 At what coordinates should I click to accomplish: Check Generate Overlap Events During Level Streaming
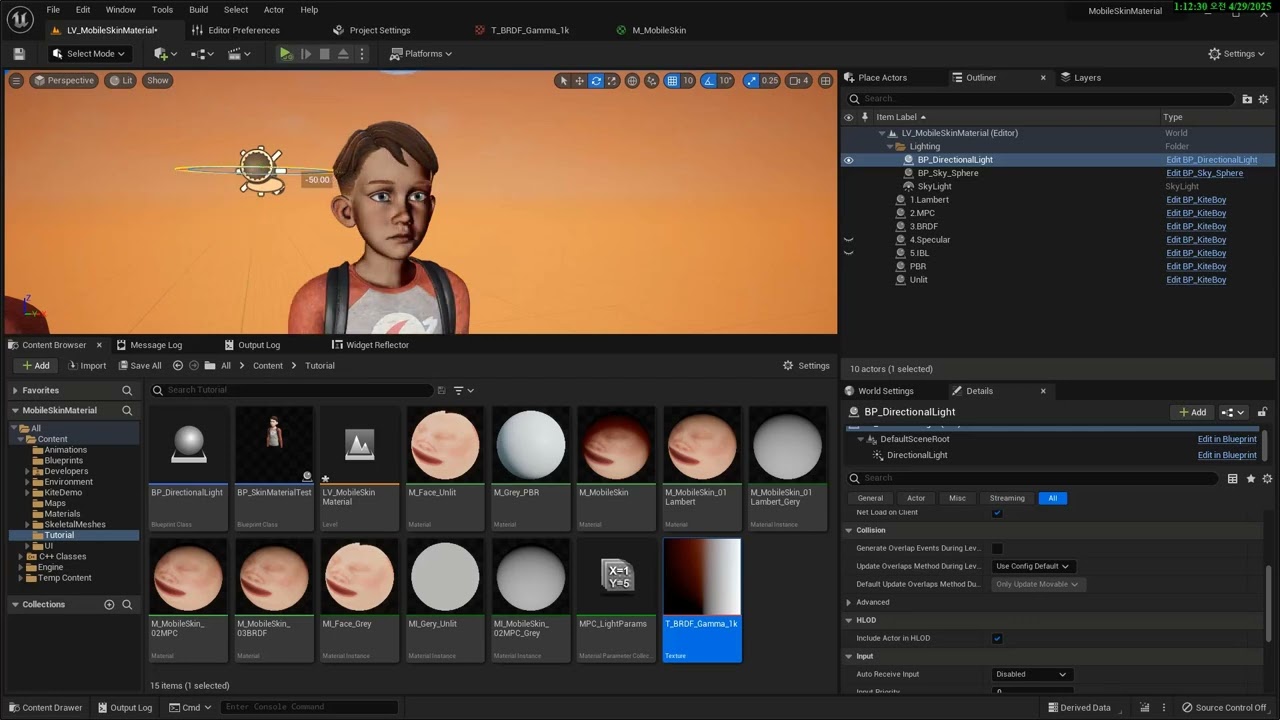(997, 548)
